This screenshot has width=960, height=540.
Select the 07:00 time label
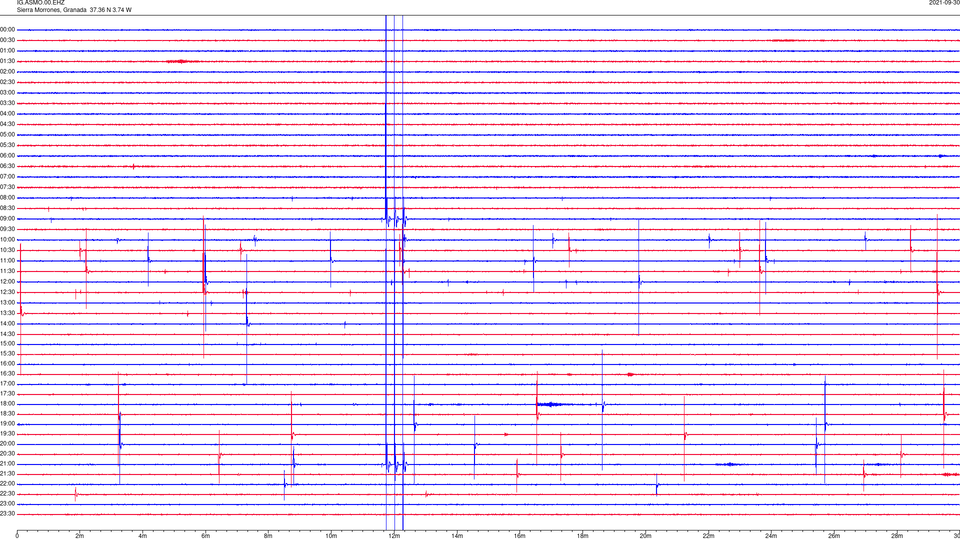(7, 177)
